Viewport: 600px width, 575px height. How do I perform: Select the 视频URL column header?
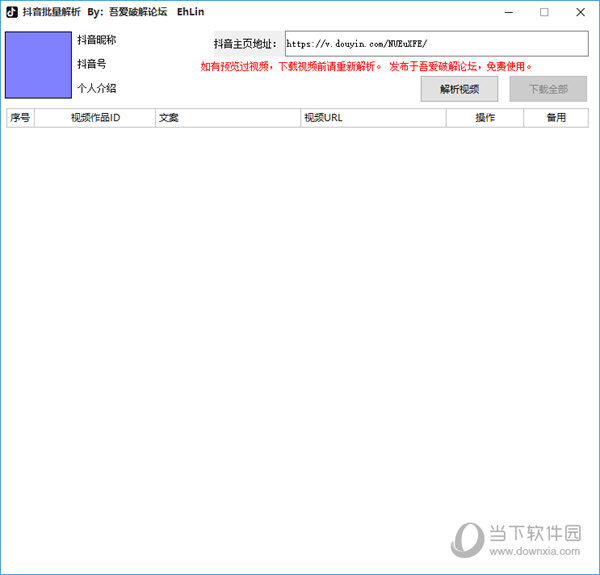[373, 118]
